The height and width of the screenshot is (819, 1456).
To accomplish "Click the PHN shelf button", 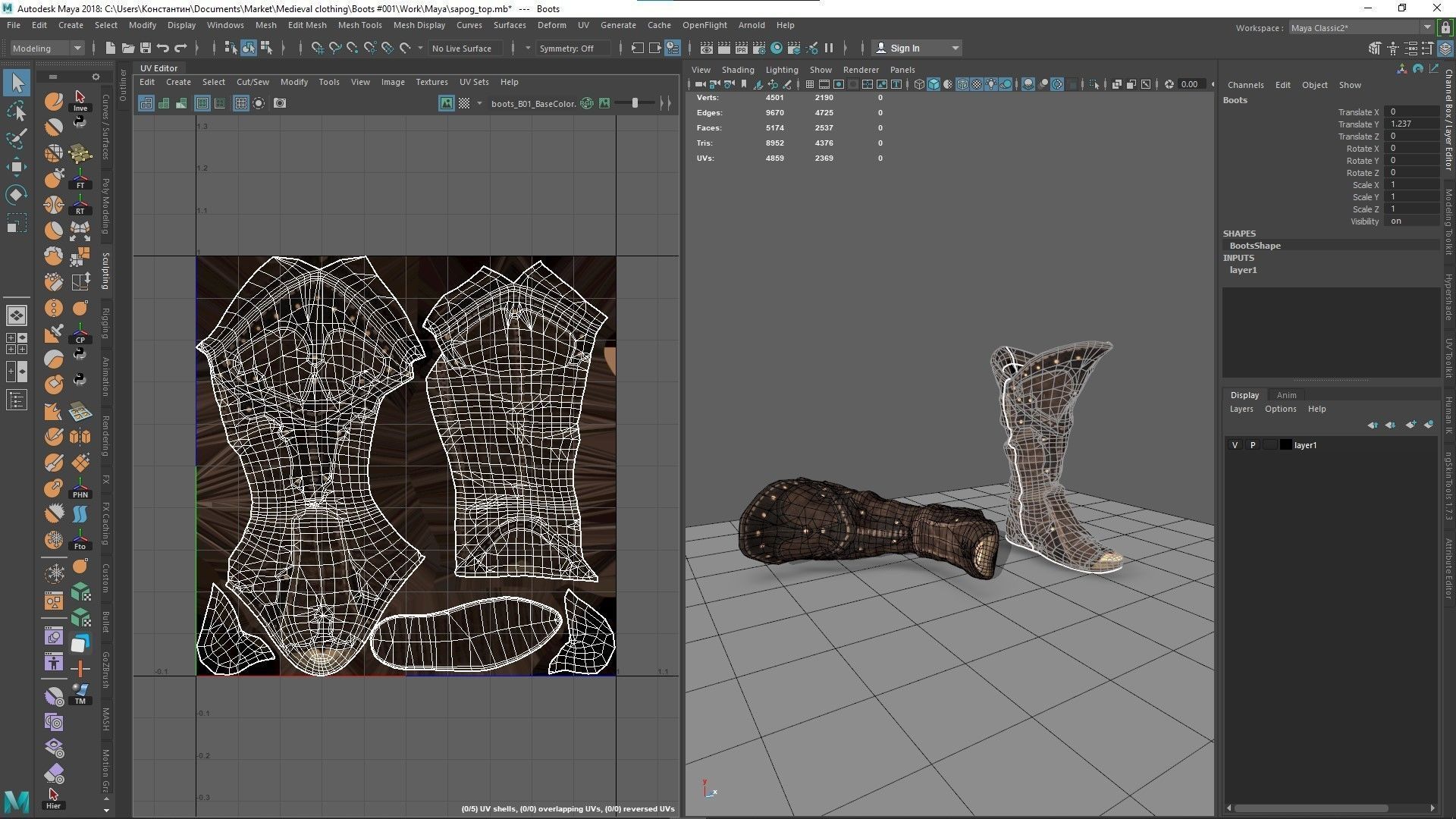I will click(x=80, y=488).
